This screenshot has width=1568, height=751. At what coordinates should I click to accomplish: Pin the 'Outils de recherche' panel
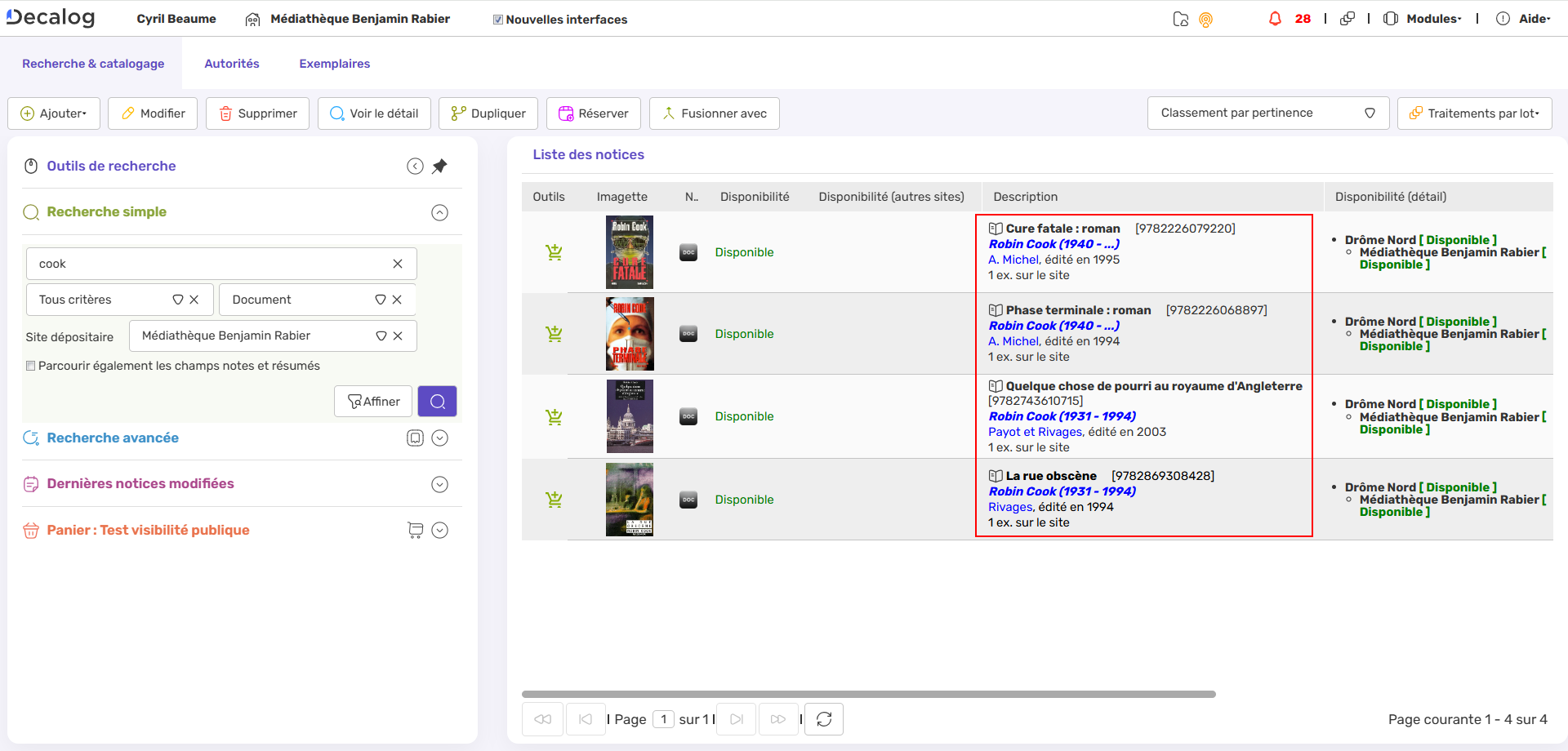click(440, 166)
